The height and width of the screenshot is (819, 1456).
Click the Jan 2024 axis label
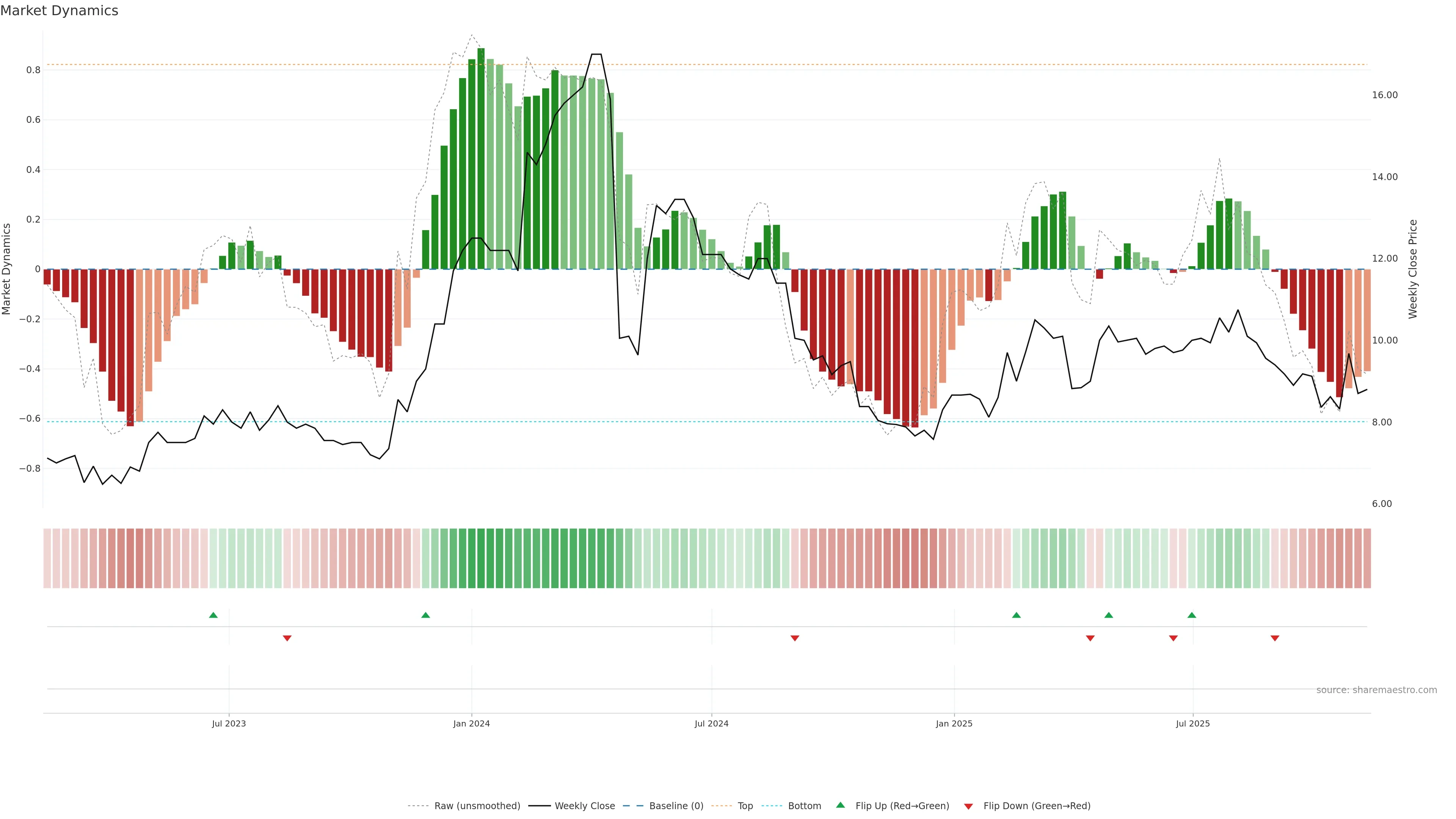(x=471, y=723)
